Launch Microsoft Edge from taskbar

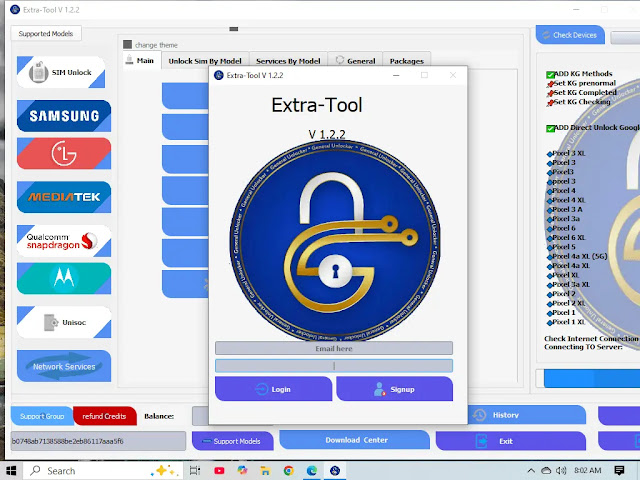click(x=312, y=471)
